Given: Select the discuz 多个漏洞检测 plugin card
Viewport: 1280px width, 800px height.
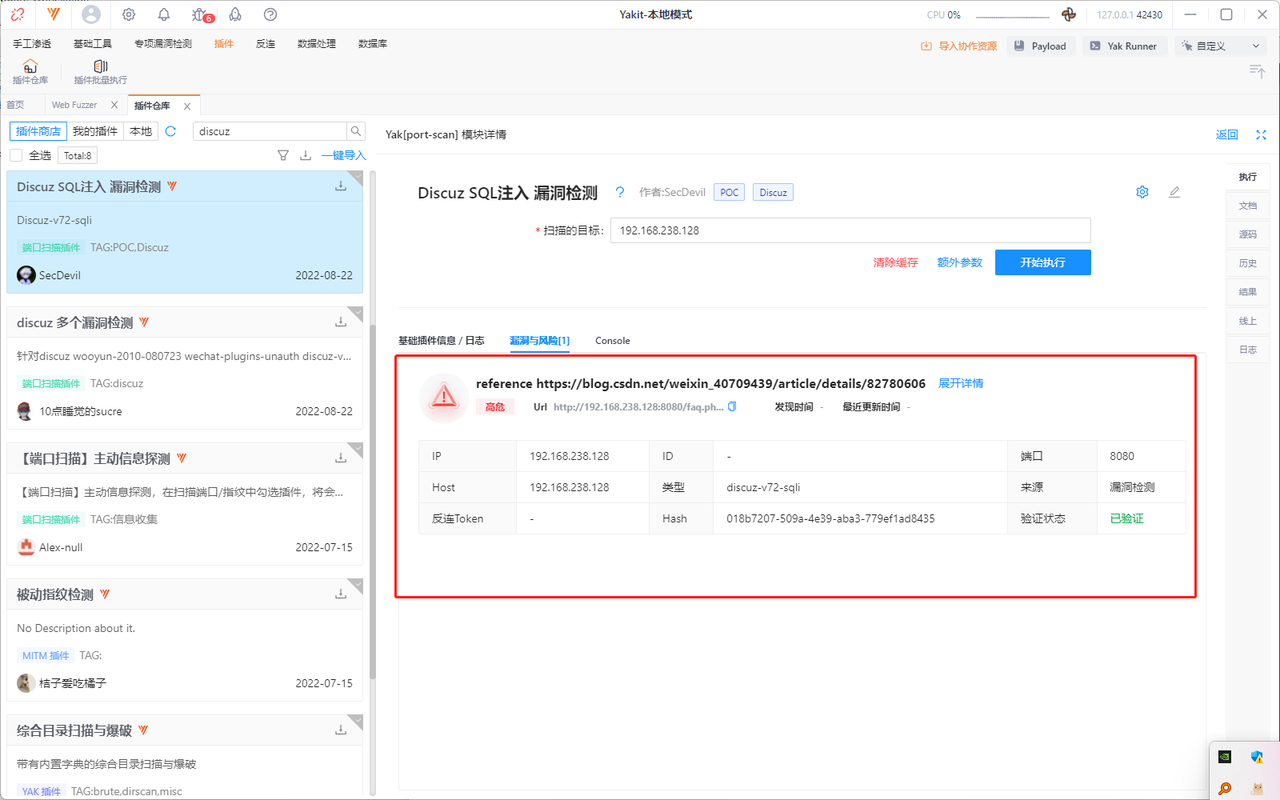Looking at the screenshot, I should [x=185, y=367].
